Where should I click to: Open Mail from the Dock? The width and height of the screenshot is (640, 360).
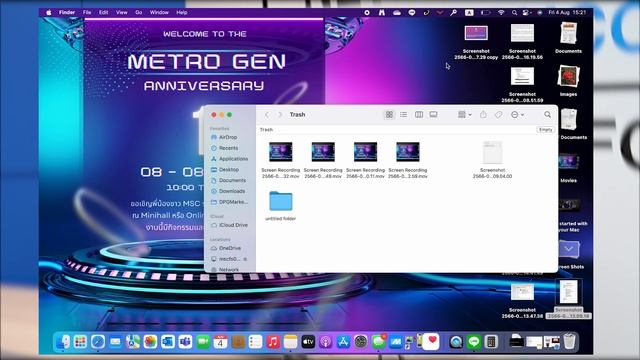pos(115,342)
